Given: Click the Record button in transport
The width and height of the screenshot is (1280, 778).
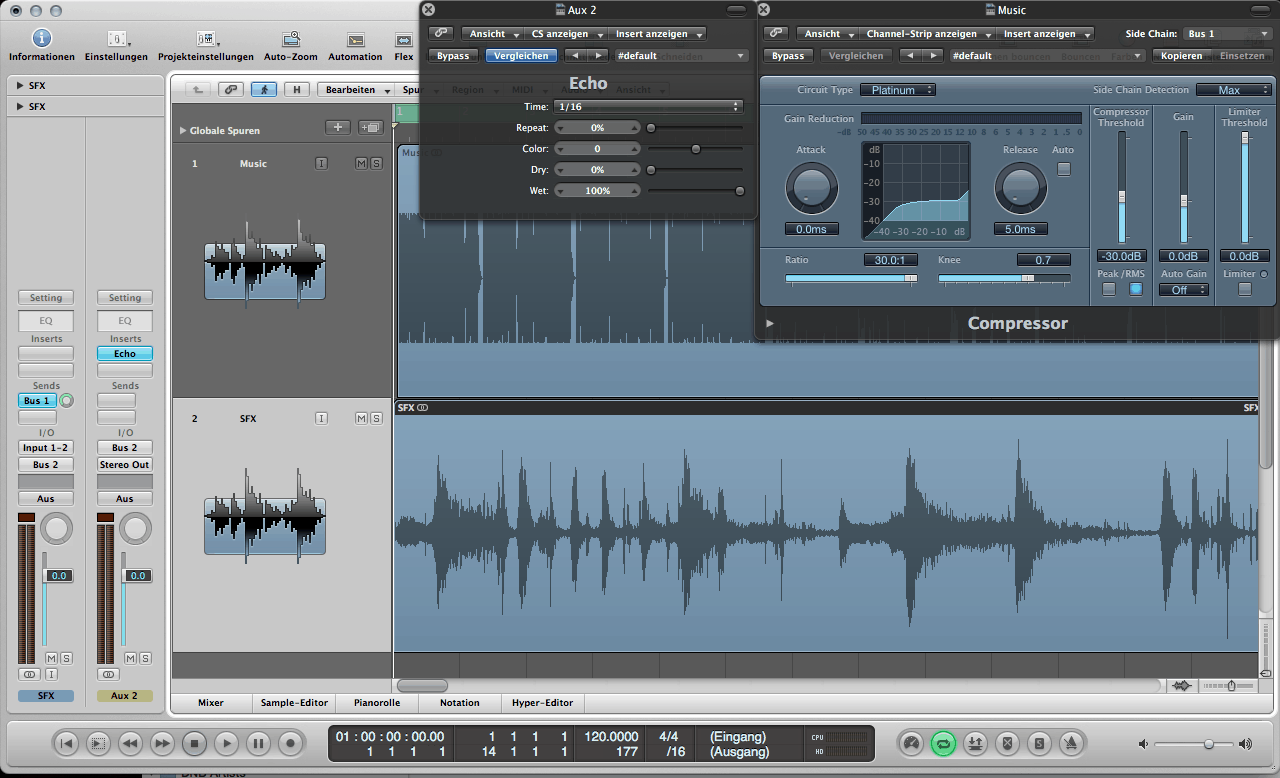Looking at the screenshot, I should click(x=290, y=743).
